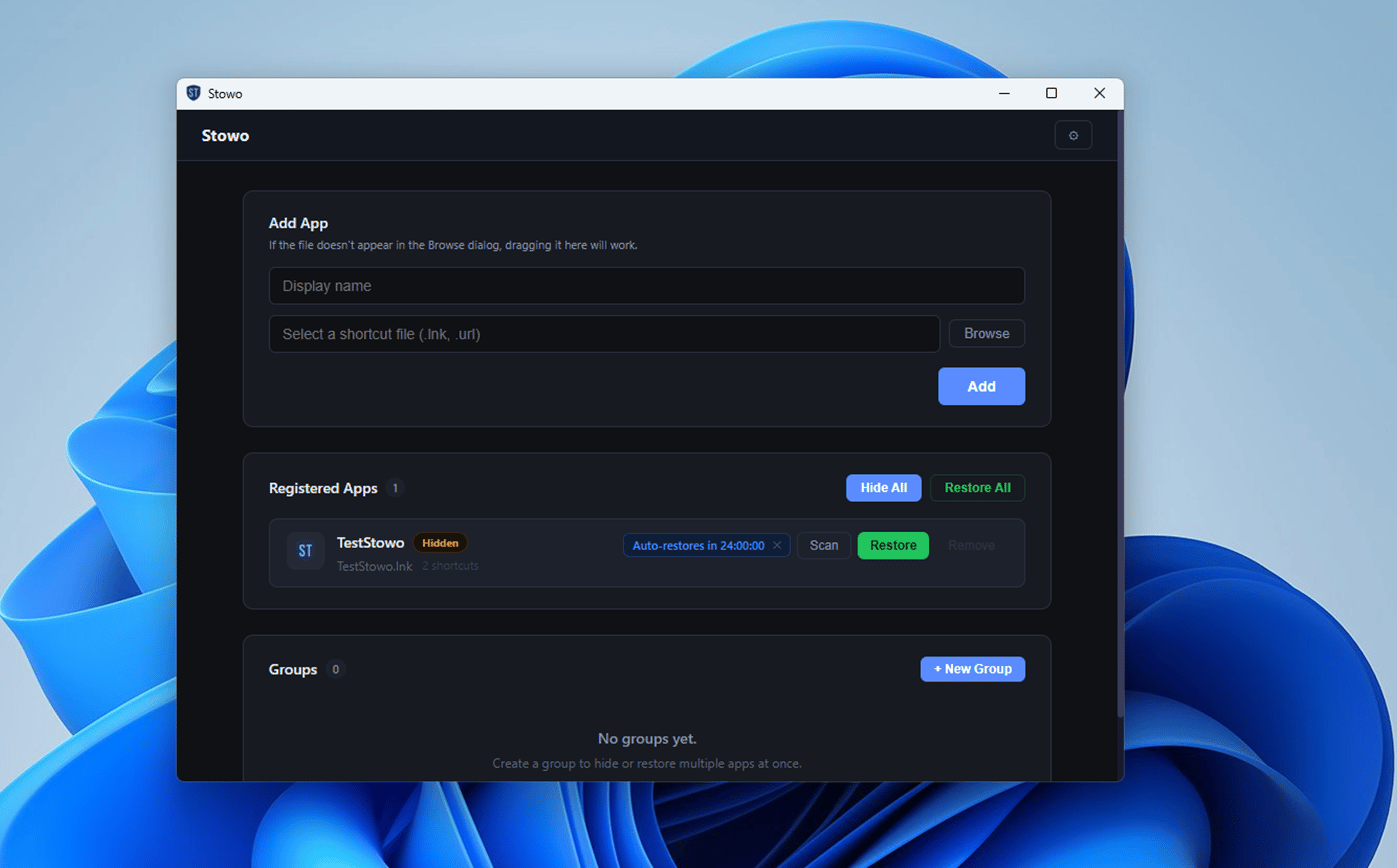Screen dimensions: 1397x868
Task: Click the window's vertical scrollbar
Action: [x=1120, y=415]
